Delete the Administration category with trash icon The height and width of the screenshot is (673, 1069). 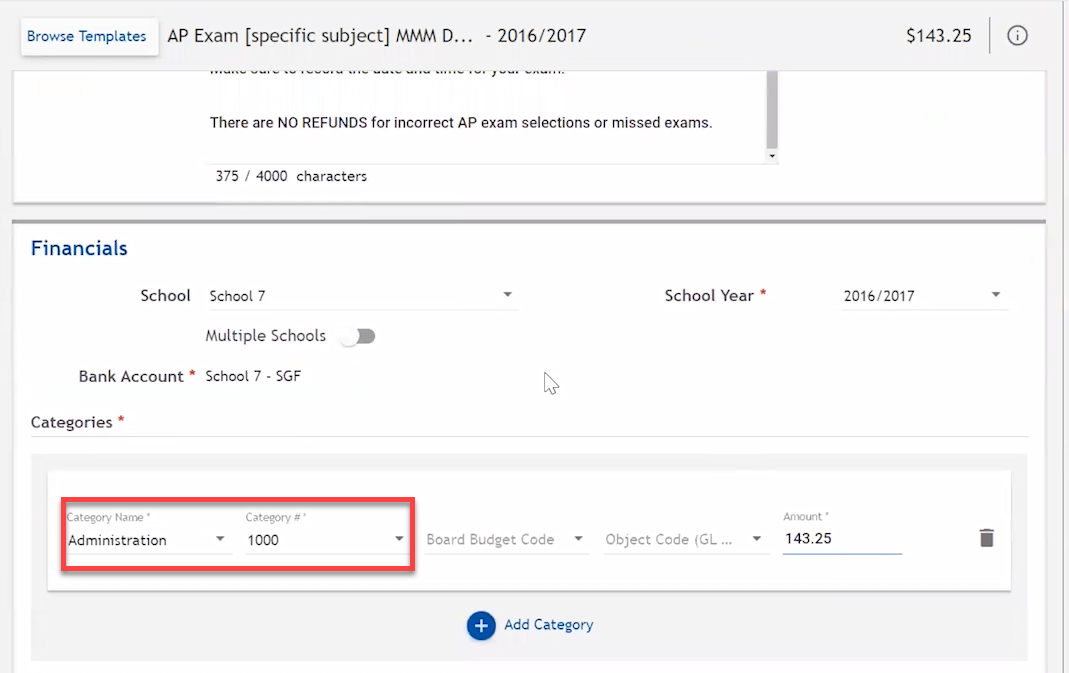[x=987, y=538]
